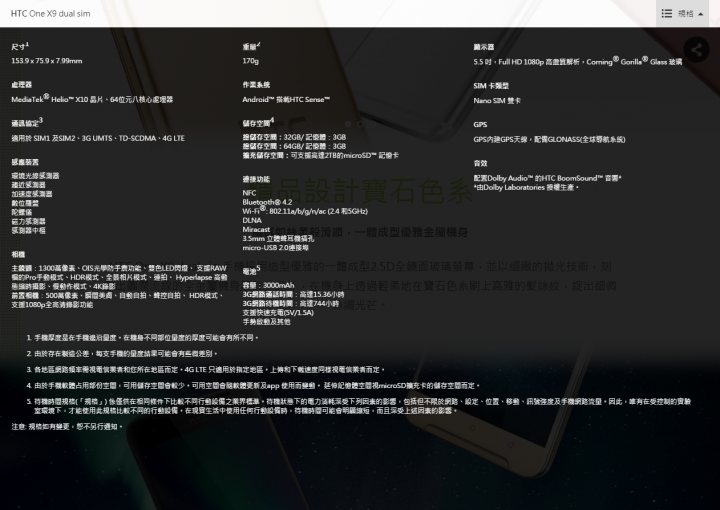Click the 環境光線感測器 sensor entry
This screenshot has height=510, width=720.
click(35, 176)
